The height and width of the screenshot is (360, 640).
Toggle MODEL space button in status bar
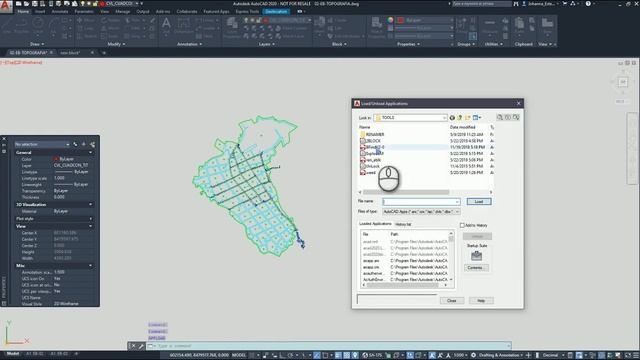[239, 355]
